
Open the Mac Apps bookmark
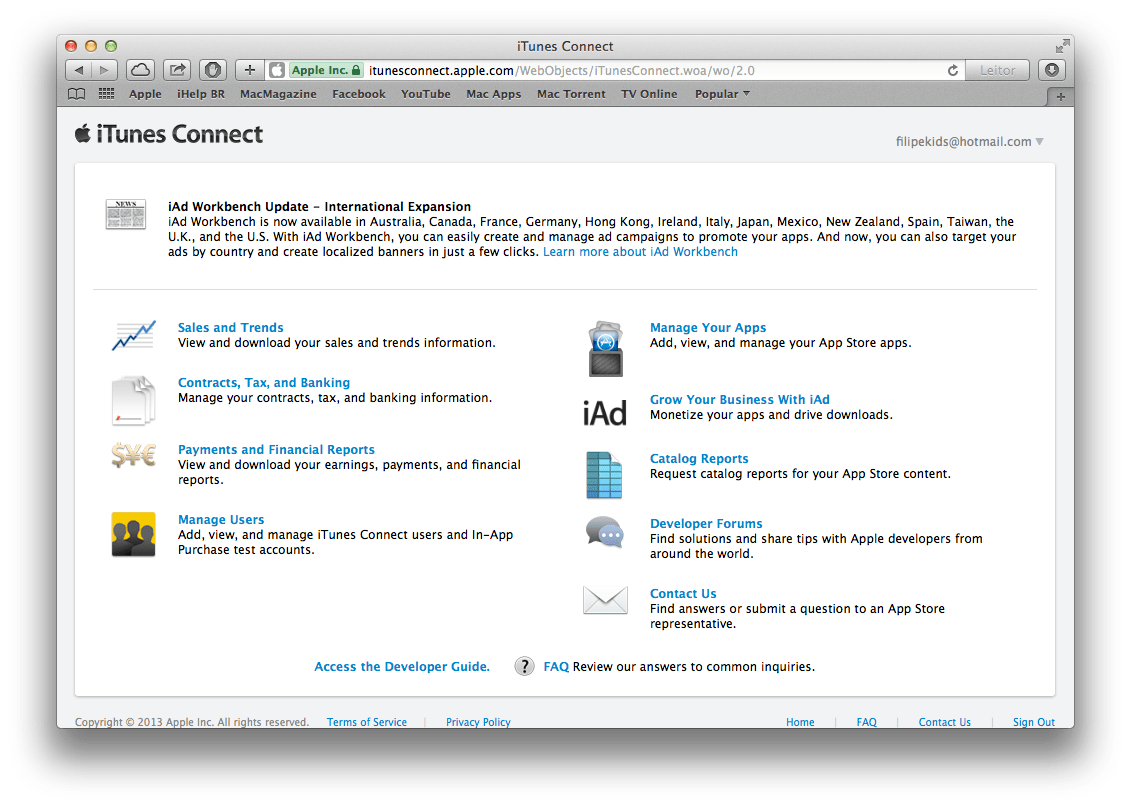pos(493,94)
